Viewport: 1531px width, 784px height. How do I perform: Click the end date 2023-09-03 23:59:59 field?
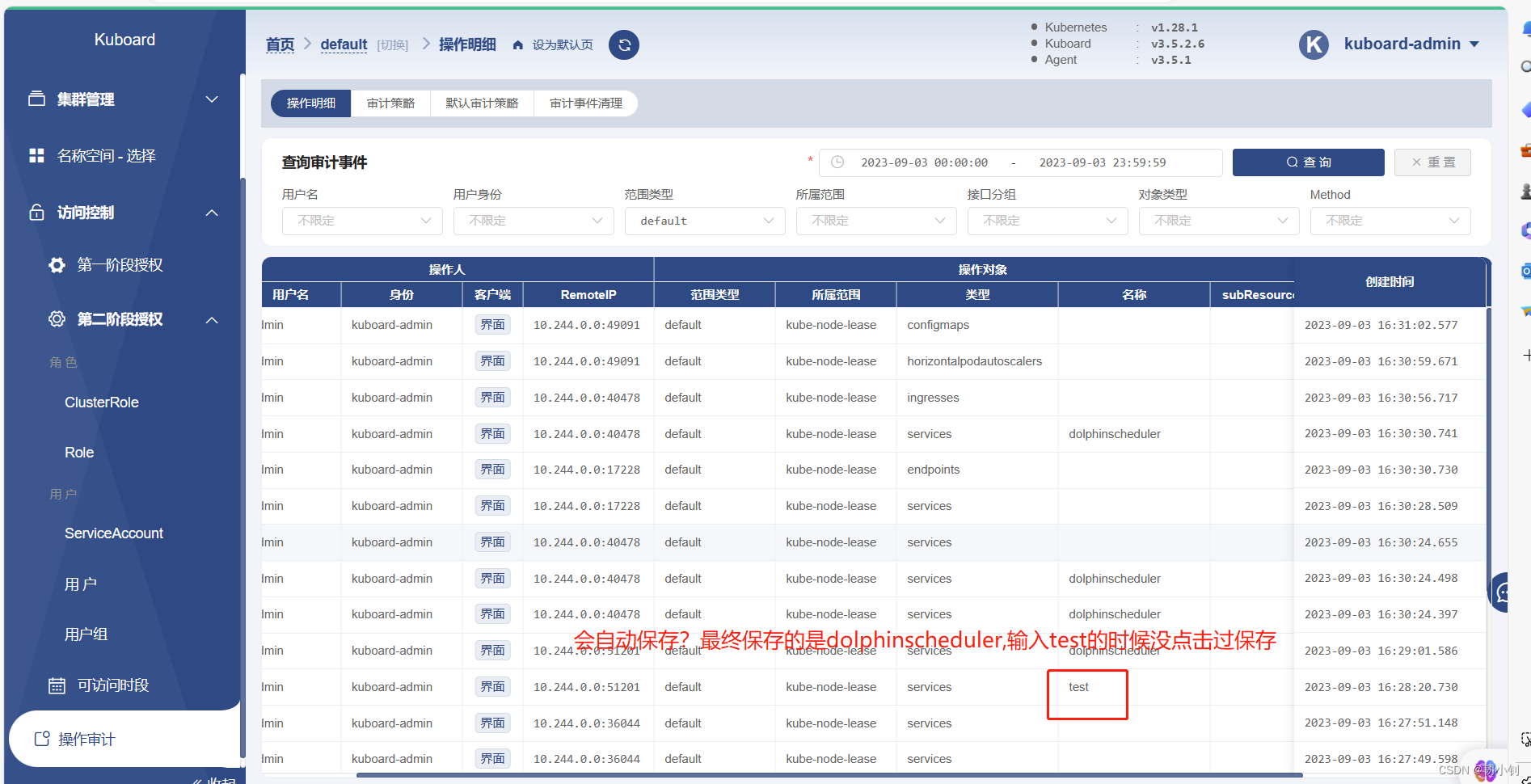click(1103, 162)
